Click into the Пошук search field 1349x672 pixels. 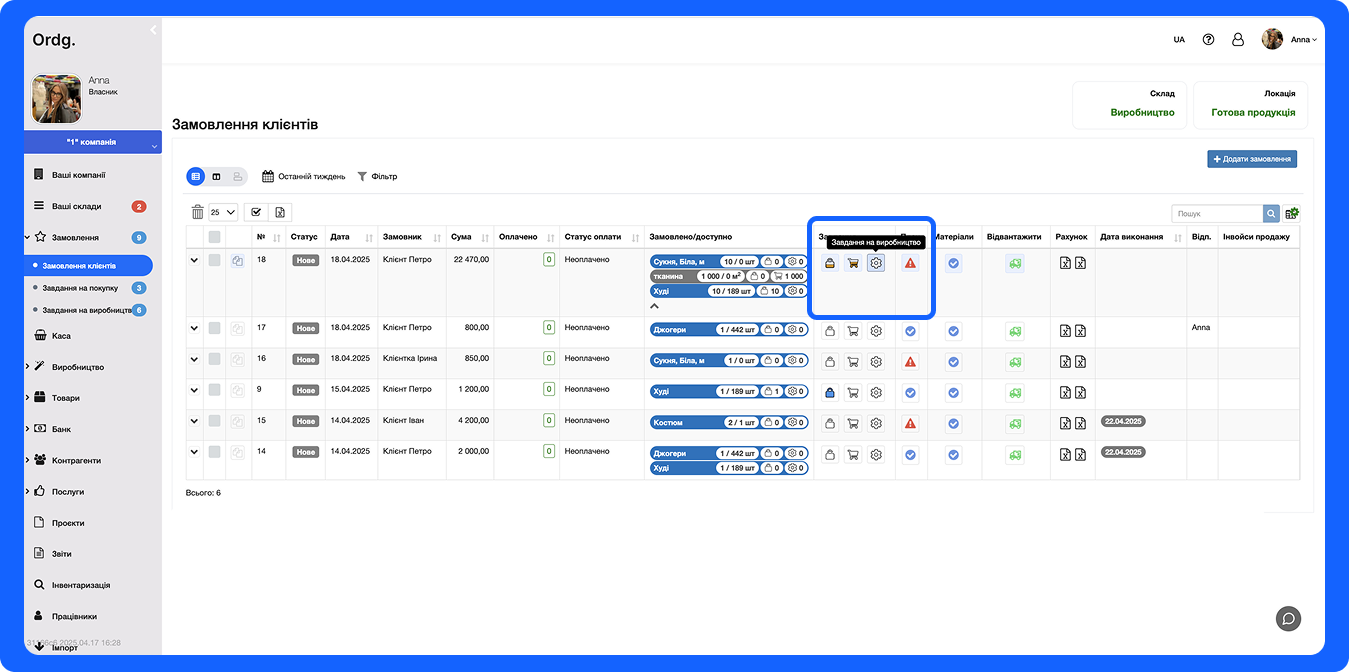pos(1217,213)
